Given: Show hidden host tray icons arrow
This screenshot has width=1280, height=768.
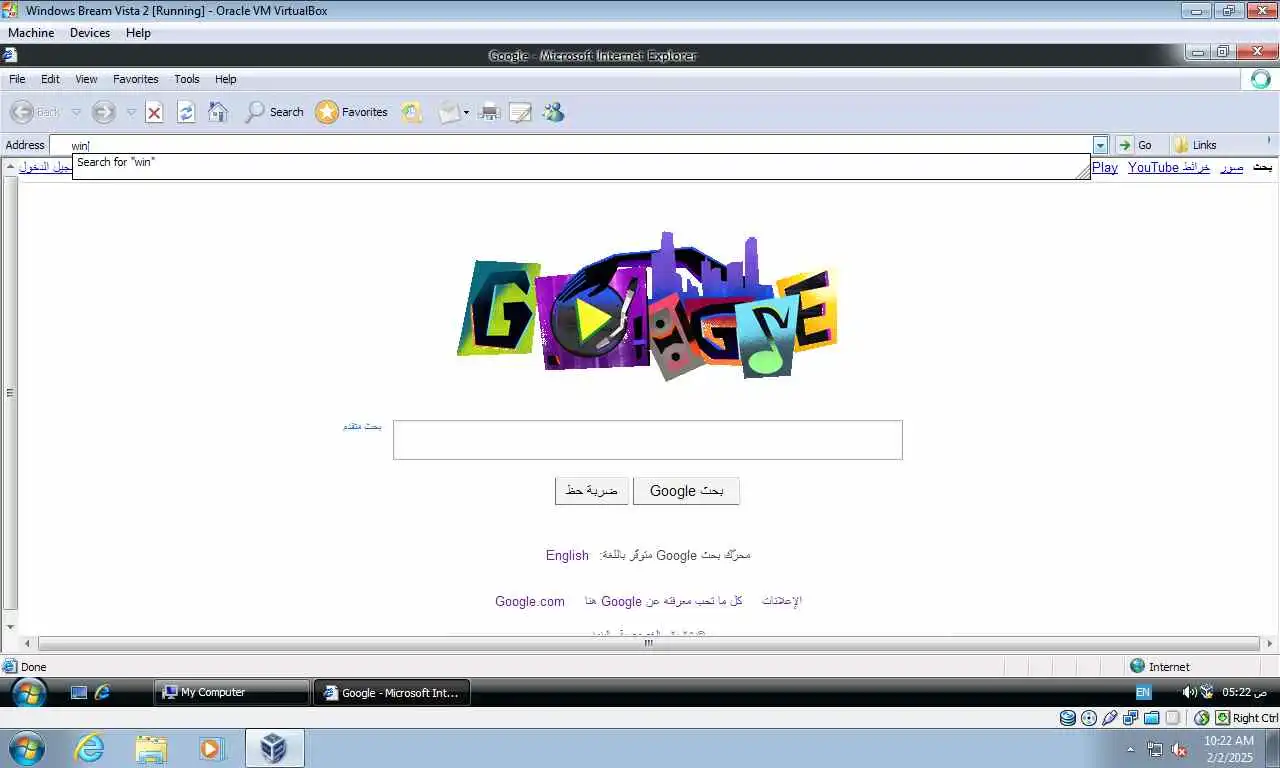Looking at the screenshot, I should 1131,749.
